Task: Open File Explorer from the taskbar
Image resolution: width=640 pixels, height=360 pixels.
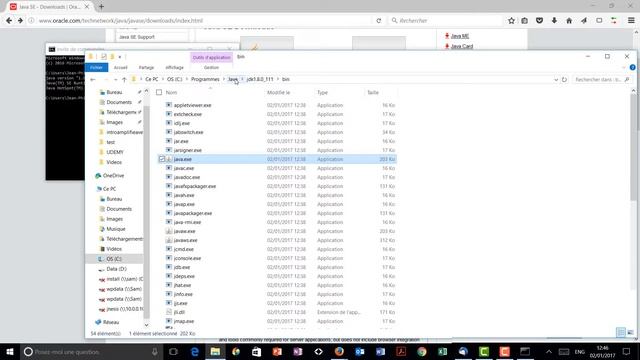Action: 215,351
